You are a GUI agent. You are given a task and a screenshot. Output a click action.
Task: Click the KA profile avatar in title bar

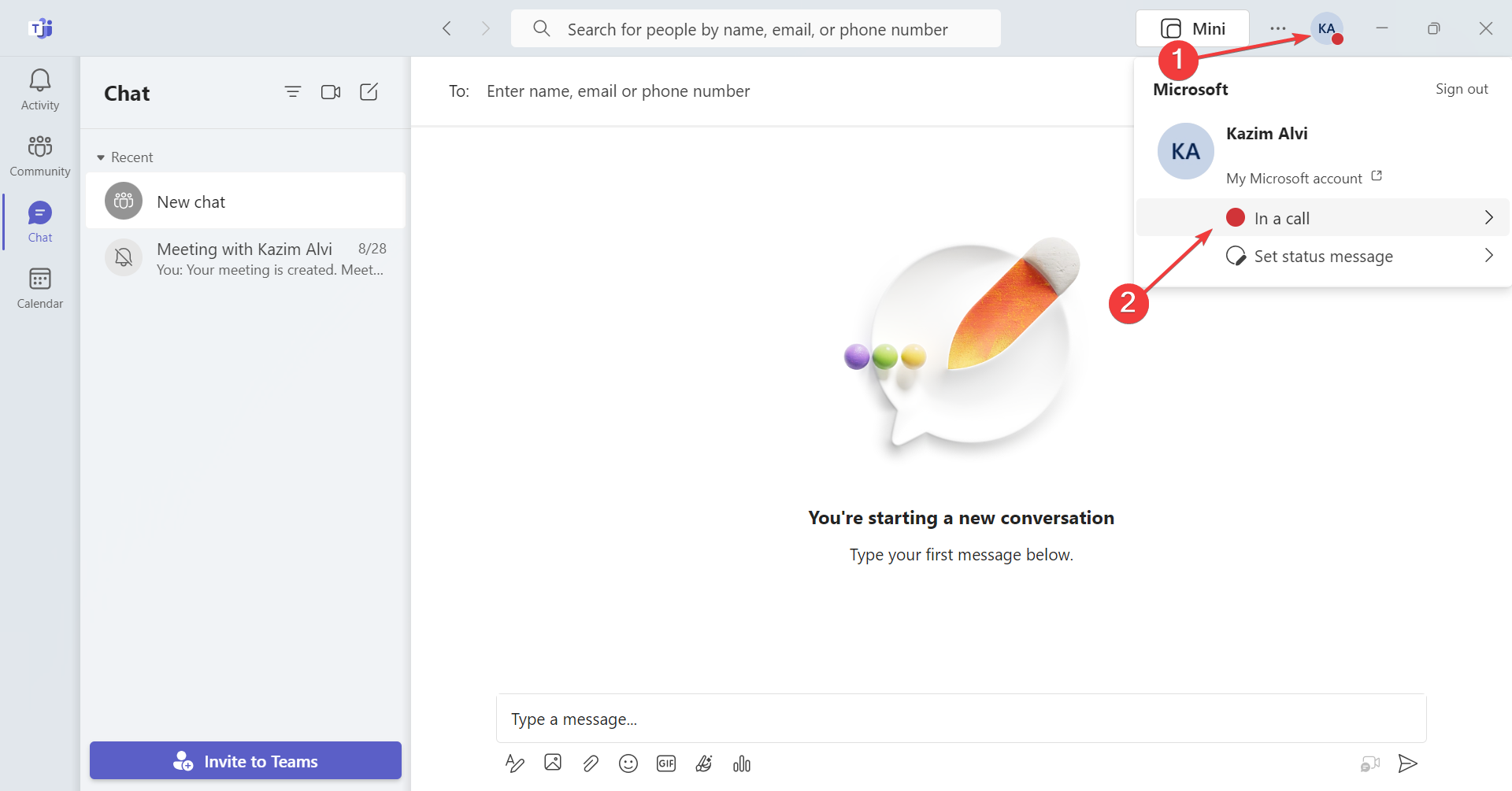1327,28
